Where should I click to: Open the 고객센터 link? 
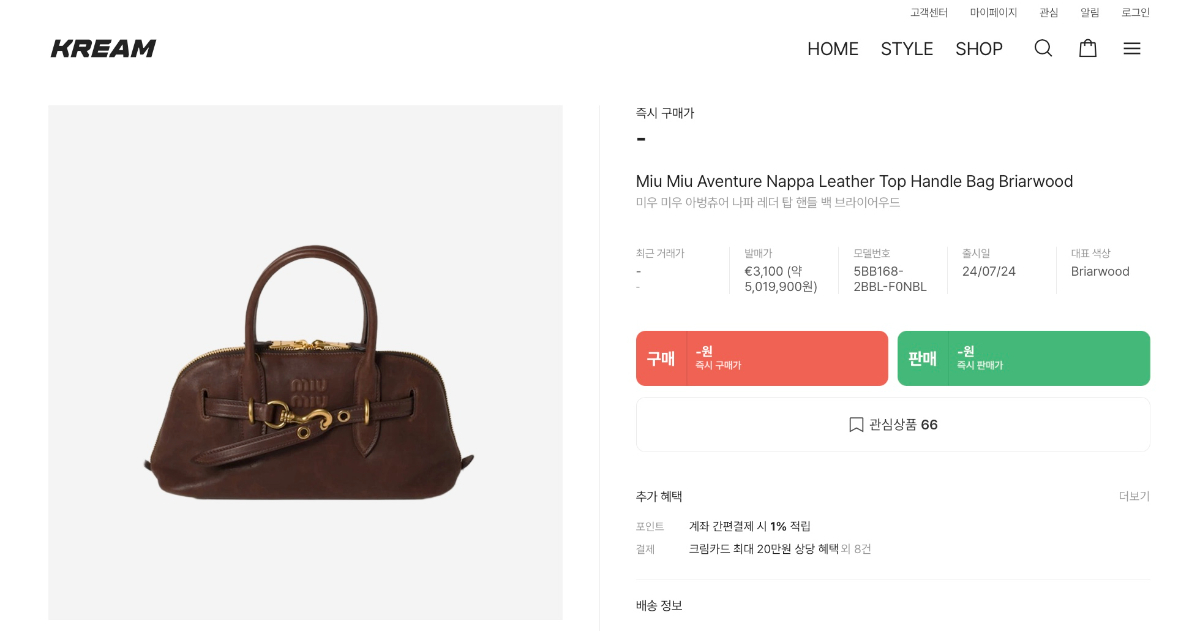point(929,13)
